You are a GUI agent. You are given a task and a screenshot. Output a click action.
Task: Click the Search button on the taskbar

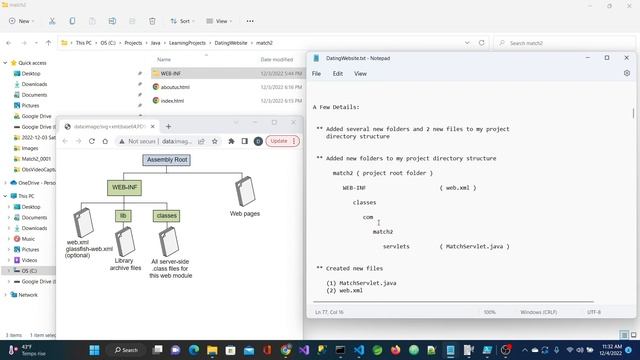[x=126, y=350]
